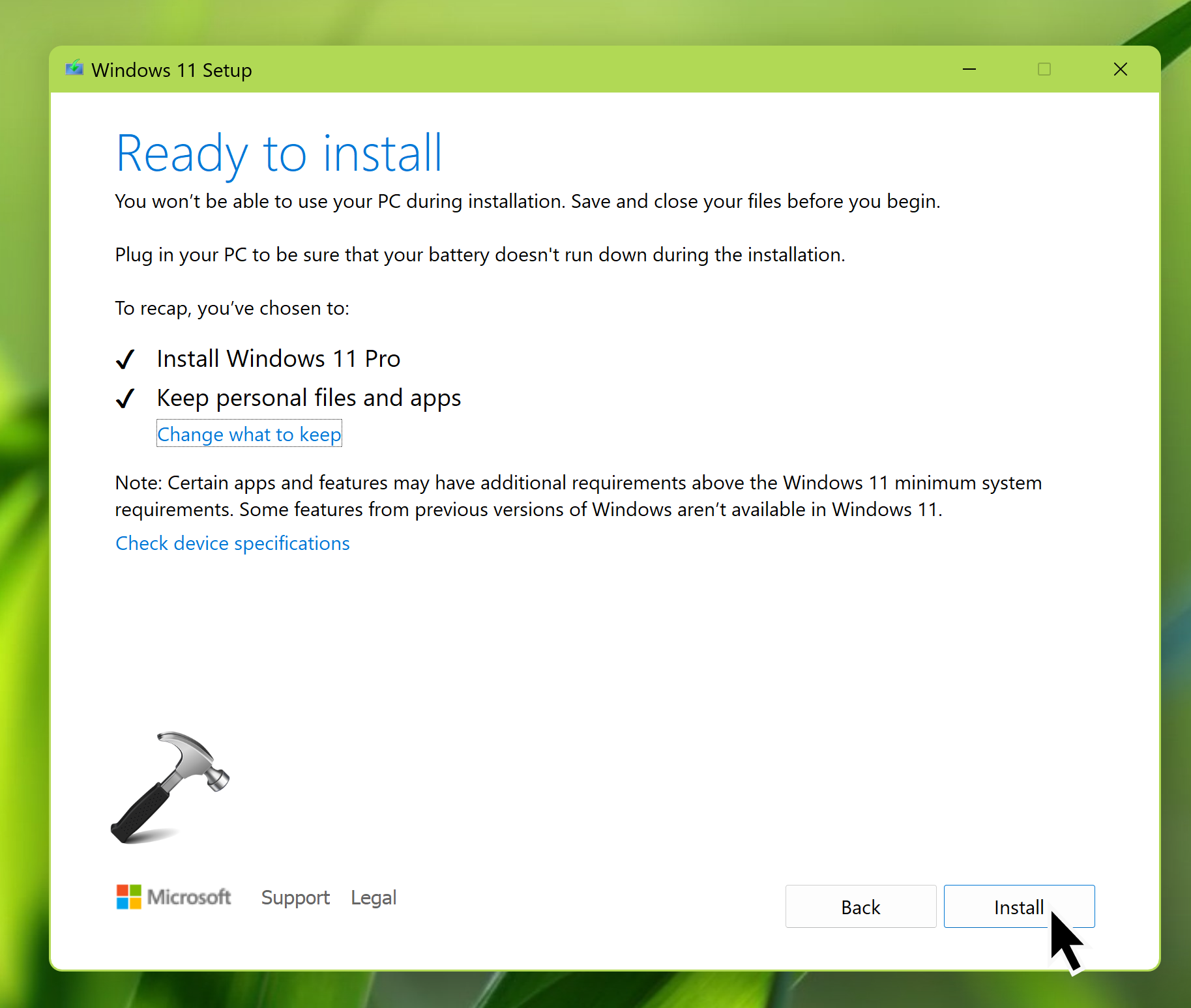Click the checkmark beside Install Windows 11 Pro
This screenshot has height=1008, width=1191.
click(125, 359)
